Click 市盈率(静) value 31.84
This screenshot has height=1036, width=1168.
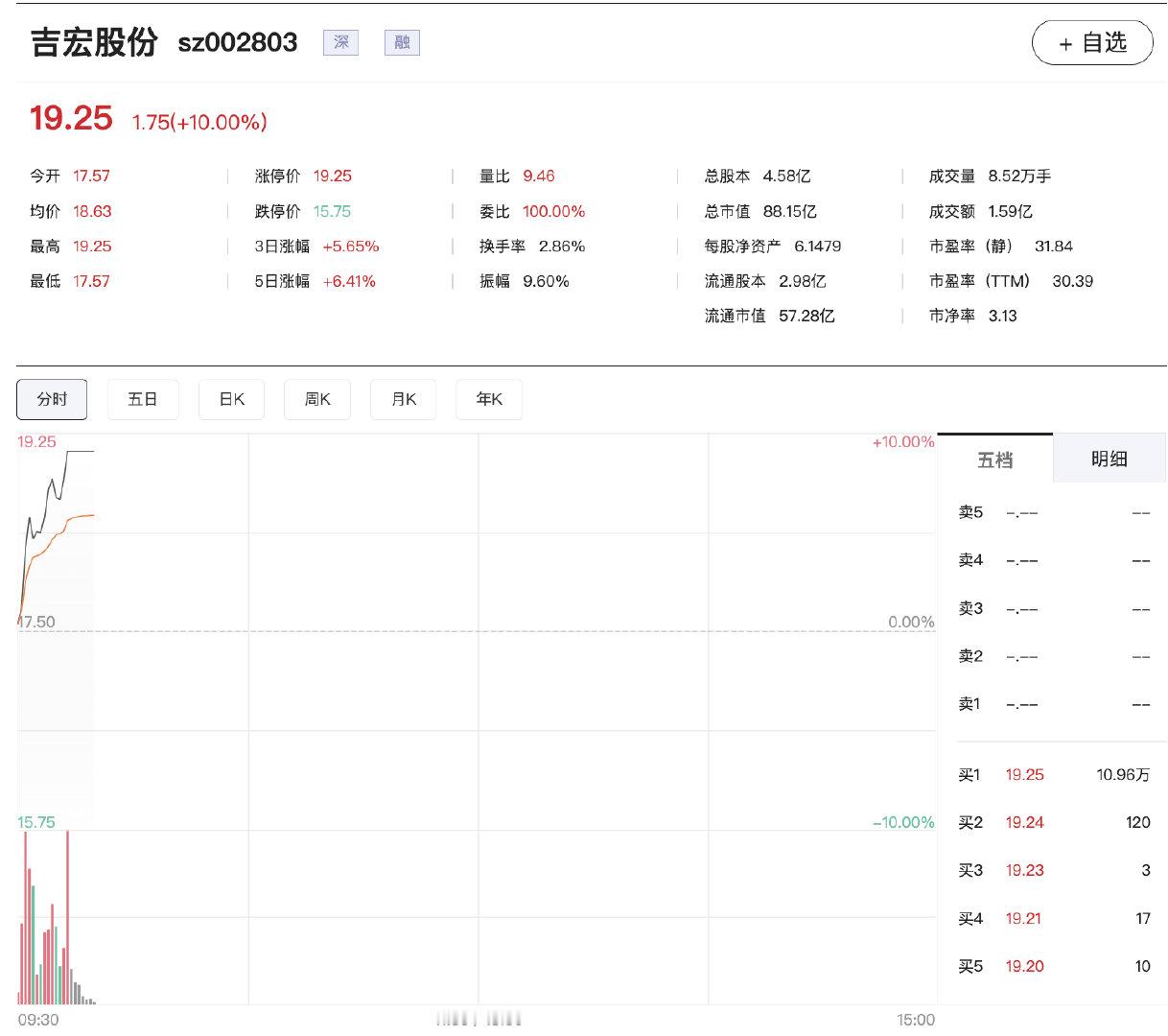[1054, 247]
